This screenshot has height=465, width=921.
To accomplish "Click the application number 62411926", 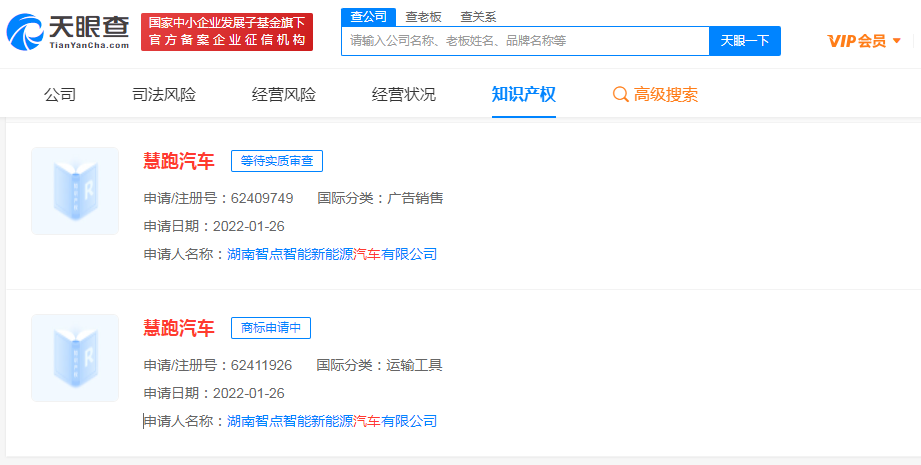I will pyautogui.click(x=261, y=365).
